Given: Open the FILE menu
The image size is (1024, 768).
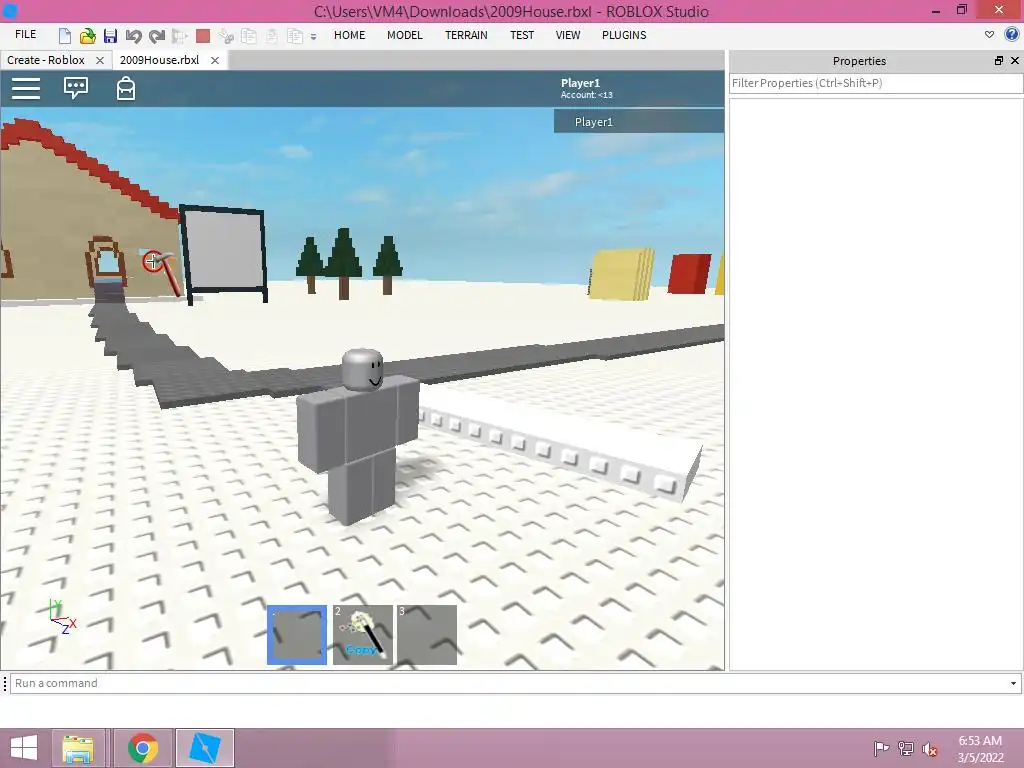Looking at the screenshot, I should [25, 35].
